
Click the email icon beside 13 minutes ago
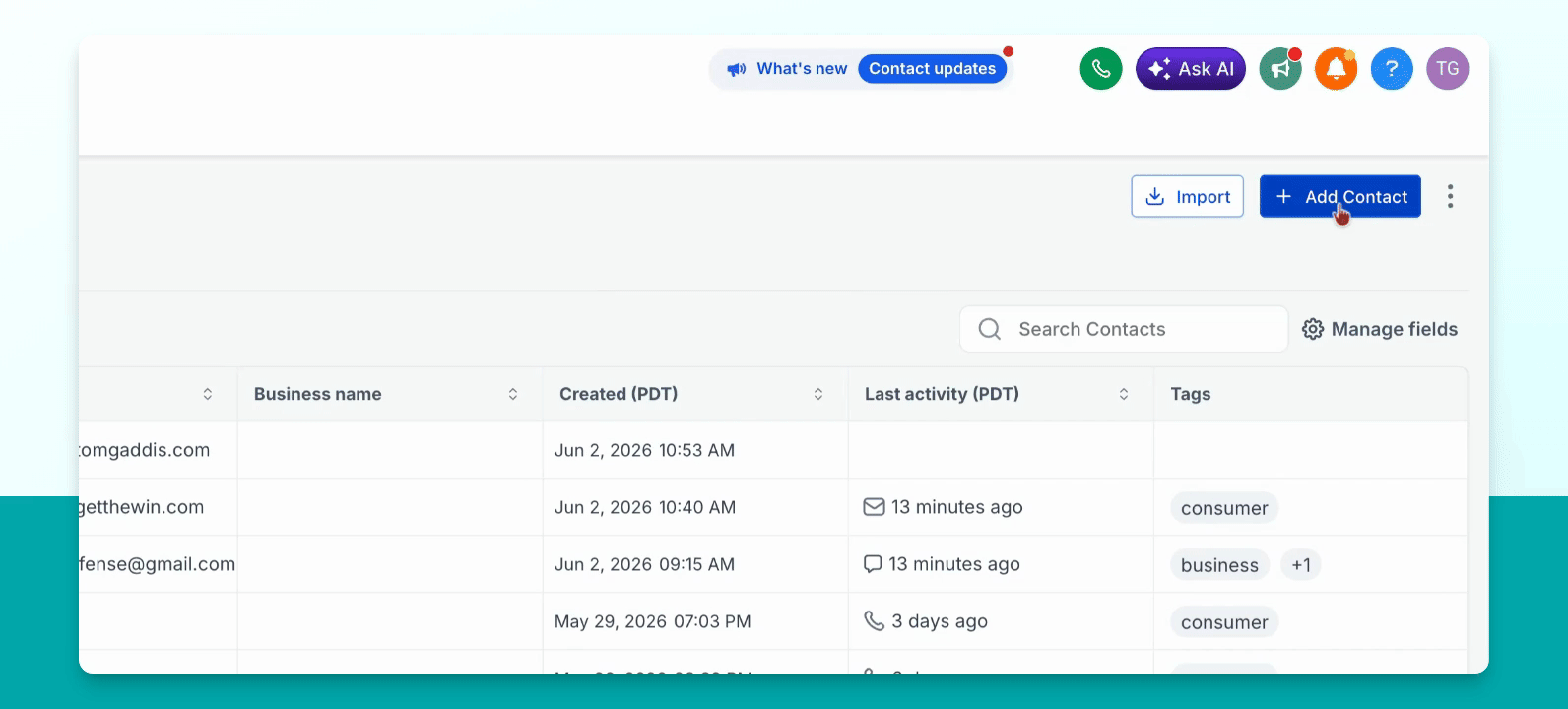coord(874,507)
